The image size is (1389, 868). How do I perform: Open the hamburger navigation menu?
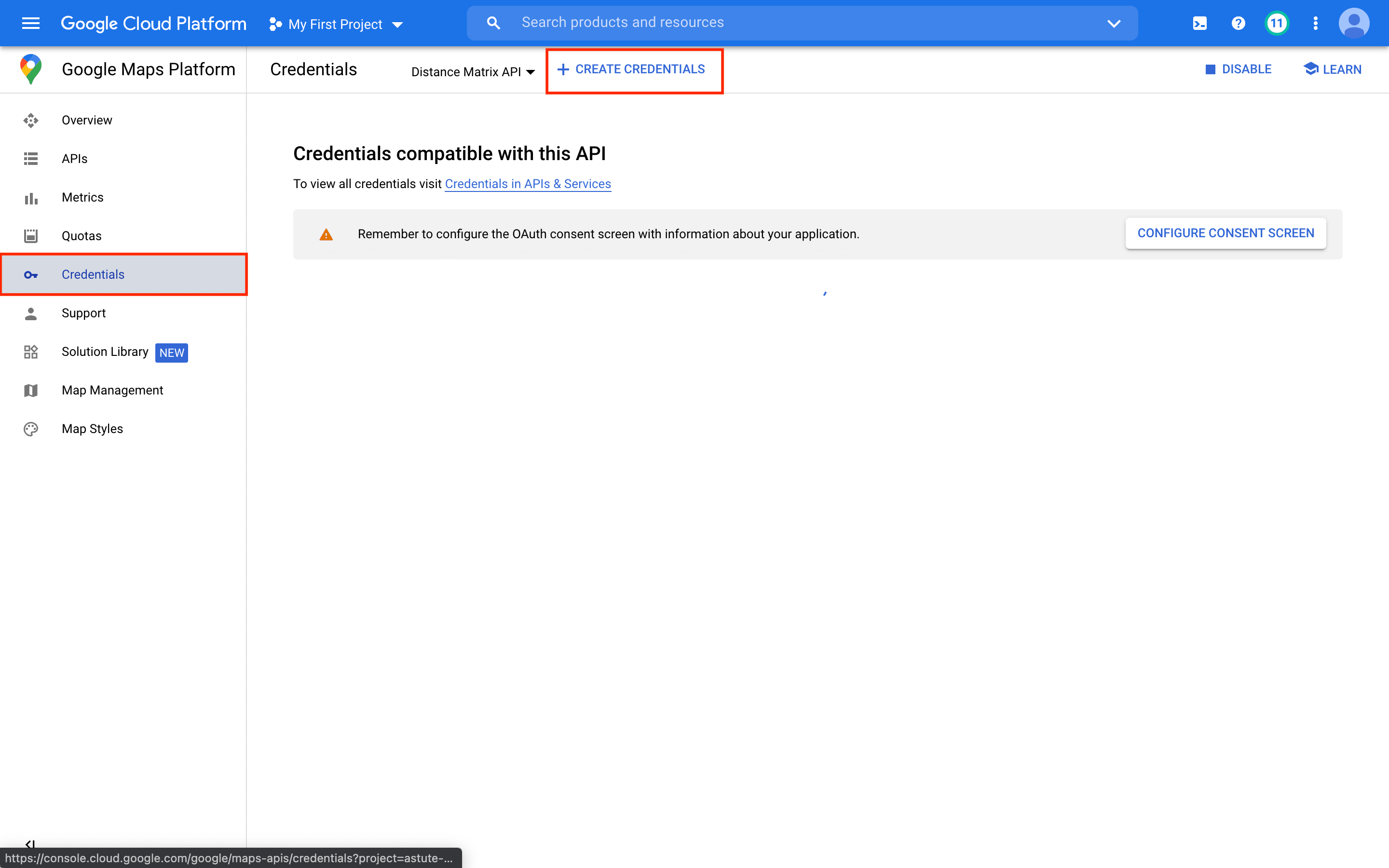click(30, 23)
